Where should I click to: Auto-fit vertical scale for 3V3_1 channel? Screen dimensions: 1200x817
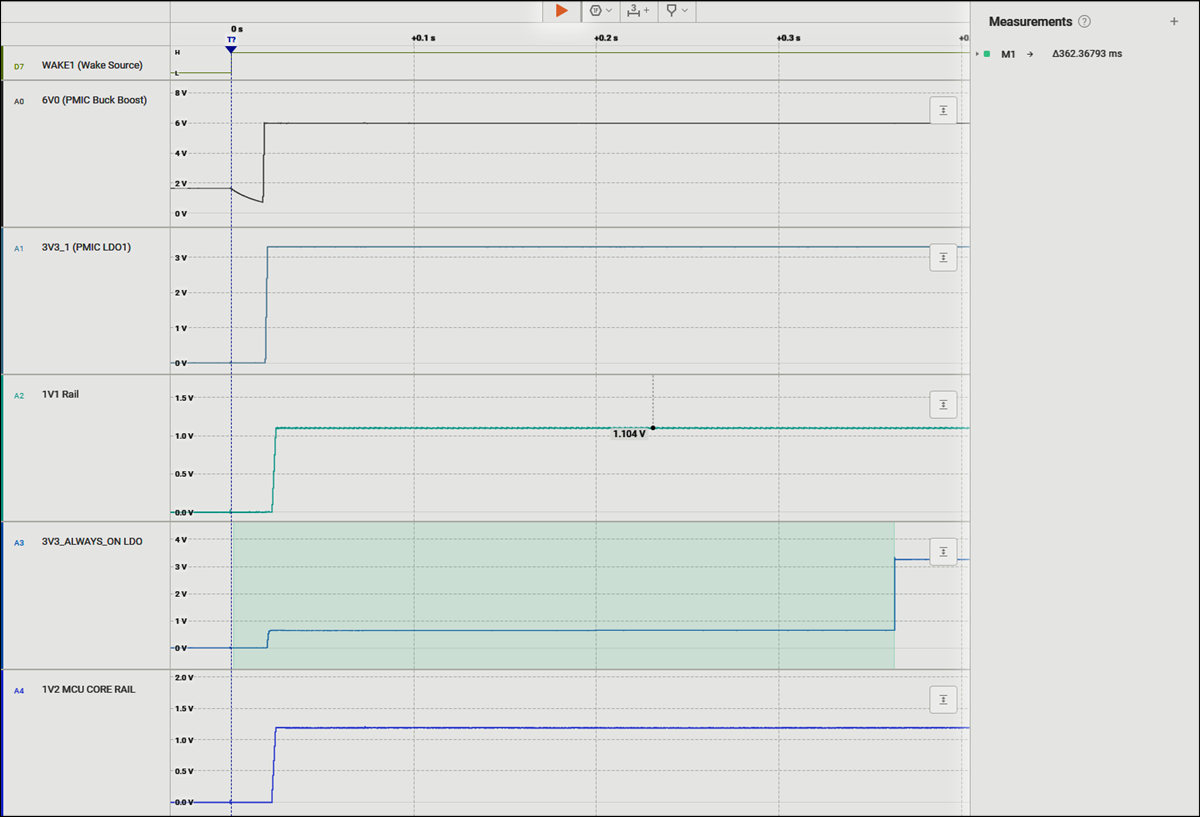coord(943,257)
